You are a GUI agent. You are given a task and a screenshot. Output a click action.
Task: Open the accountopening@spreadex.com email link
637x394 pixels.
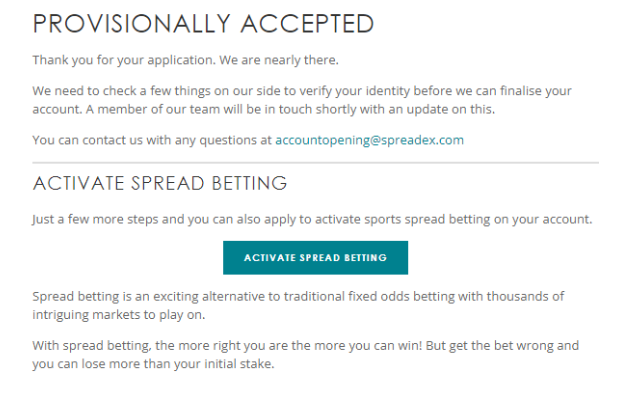(x=369, y=140)
